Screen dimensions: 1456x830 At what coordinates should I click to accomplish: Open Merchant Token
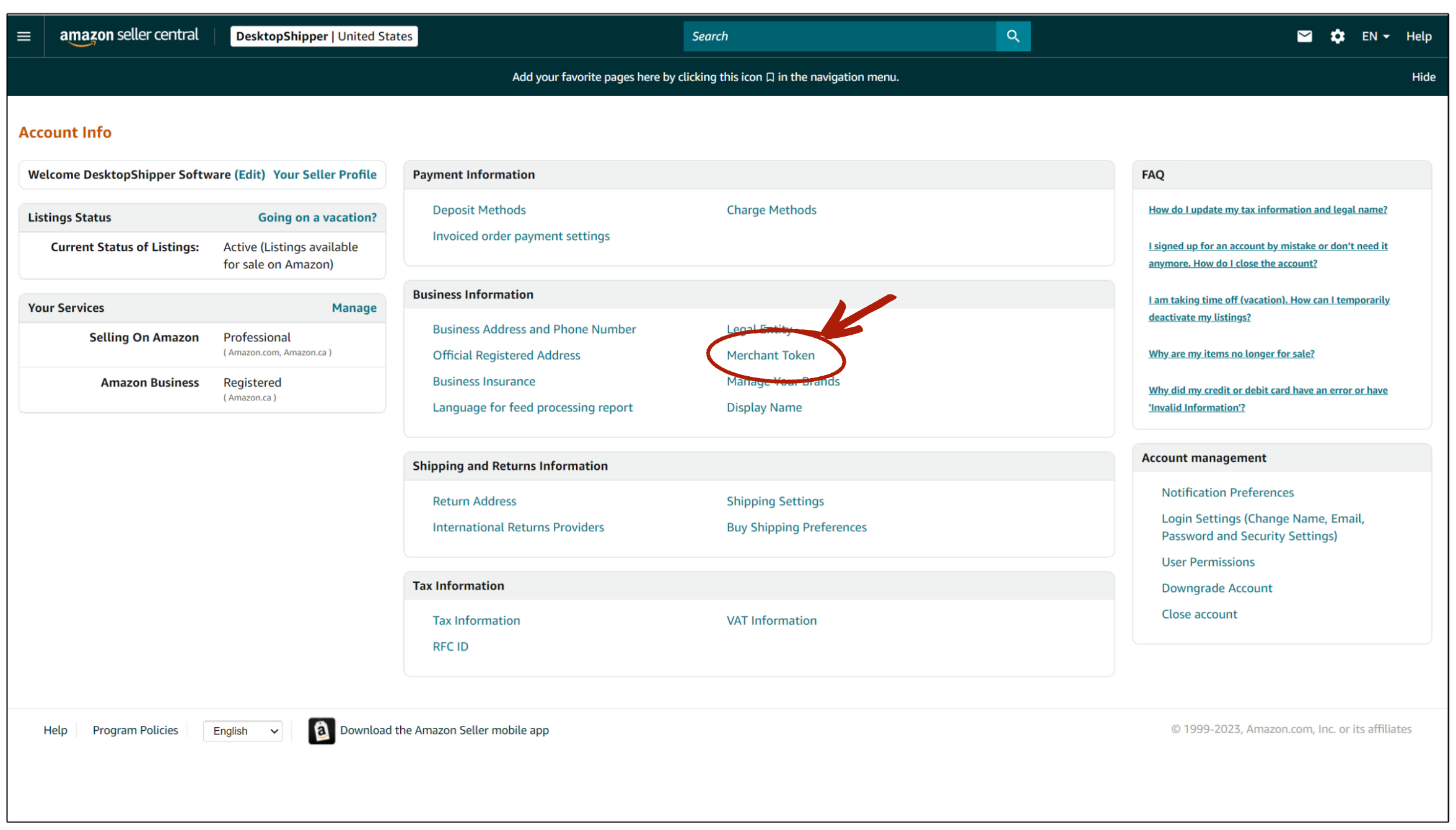pos(771,355)
